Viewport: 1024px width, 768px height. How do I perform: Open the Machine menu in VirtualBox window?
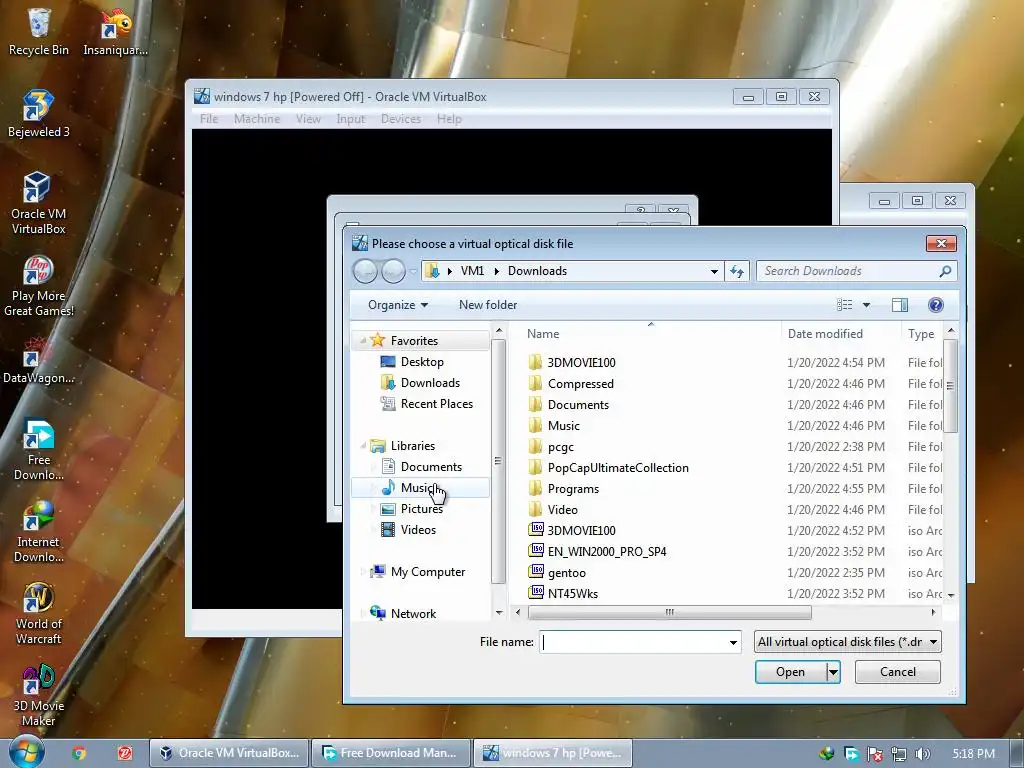click(x=257, y=119)
